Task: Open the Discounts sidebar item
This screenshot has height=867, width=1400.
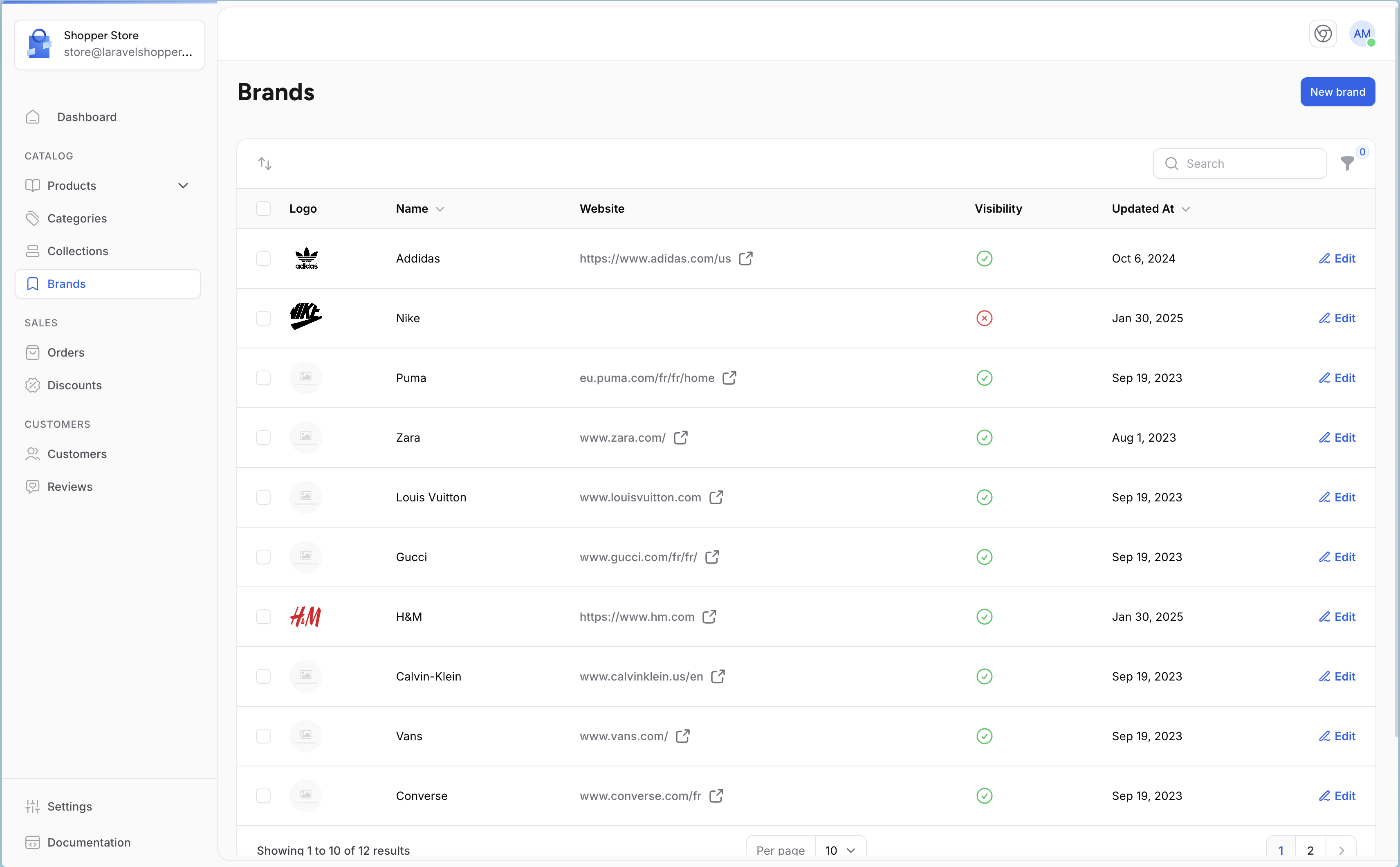Action: tap(74, 385)
